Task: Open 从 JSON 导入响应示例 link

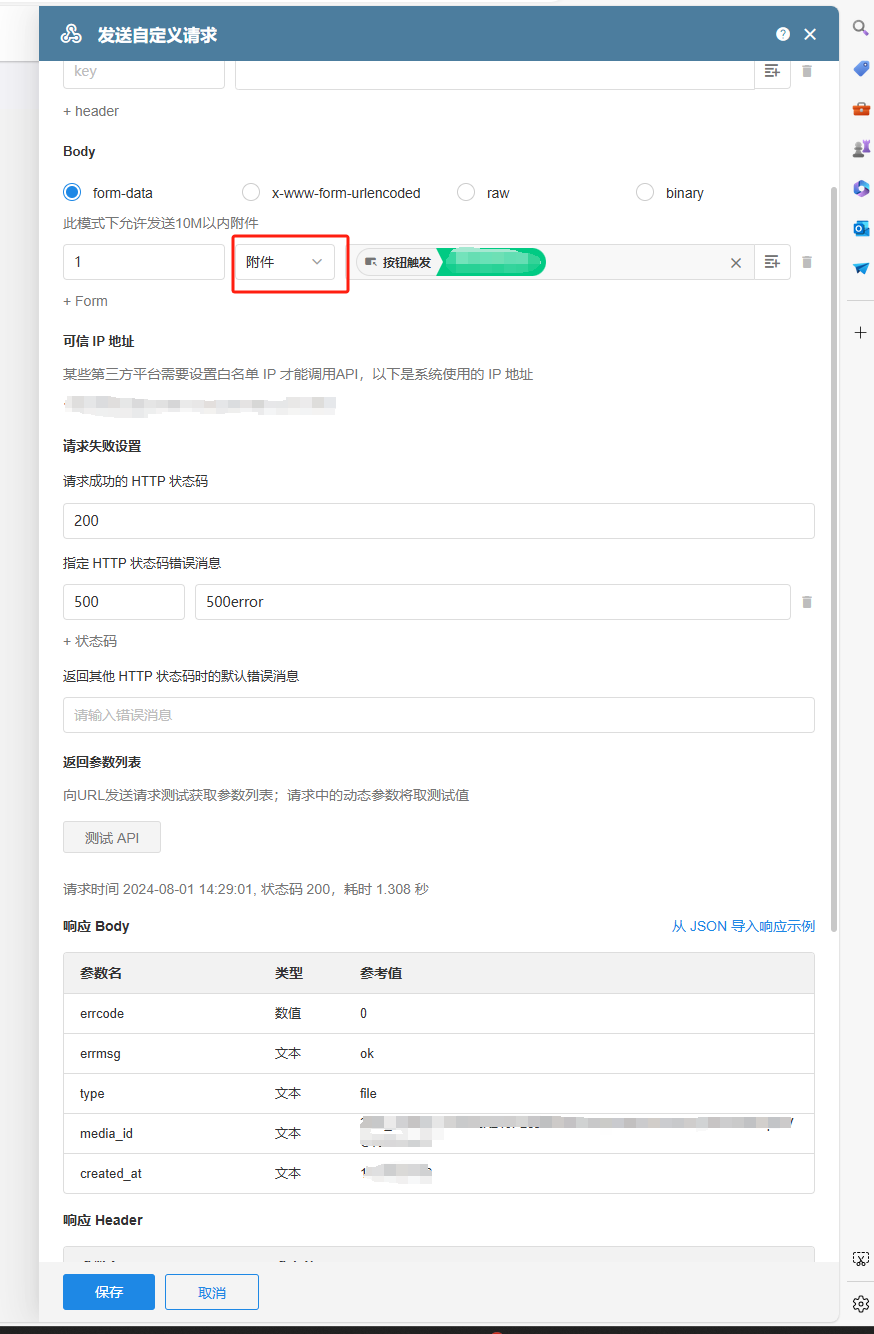Action: coord(743,926)
